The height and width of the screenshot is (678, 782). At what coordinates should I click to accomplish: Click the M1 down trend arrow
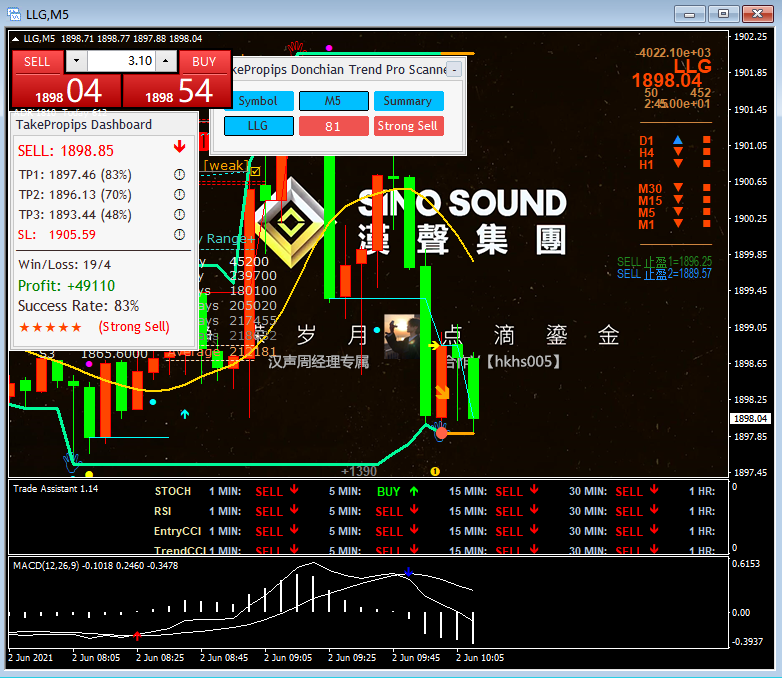click(678, 223)
